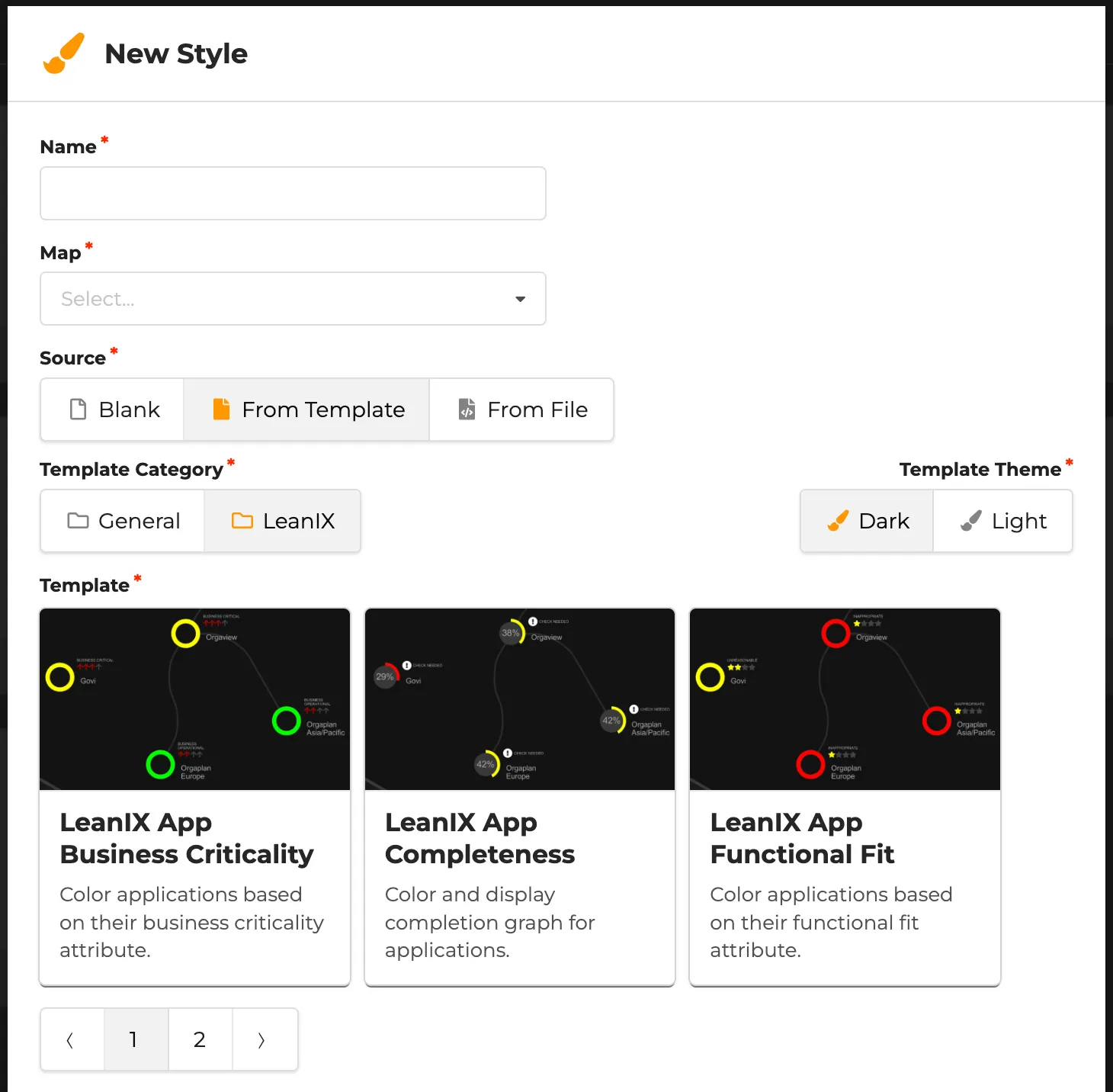Select the General template category
1113x1092 pixels.
point(123,521)
